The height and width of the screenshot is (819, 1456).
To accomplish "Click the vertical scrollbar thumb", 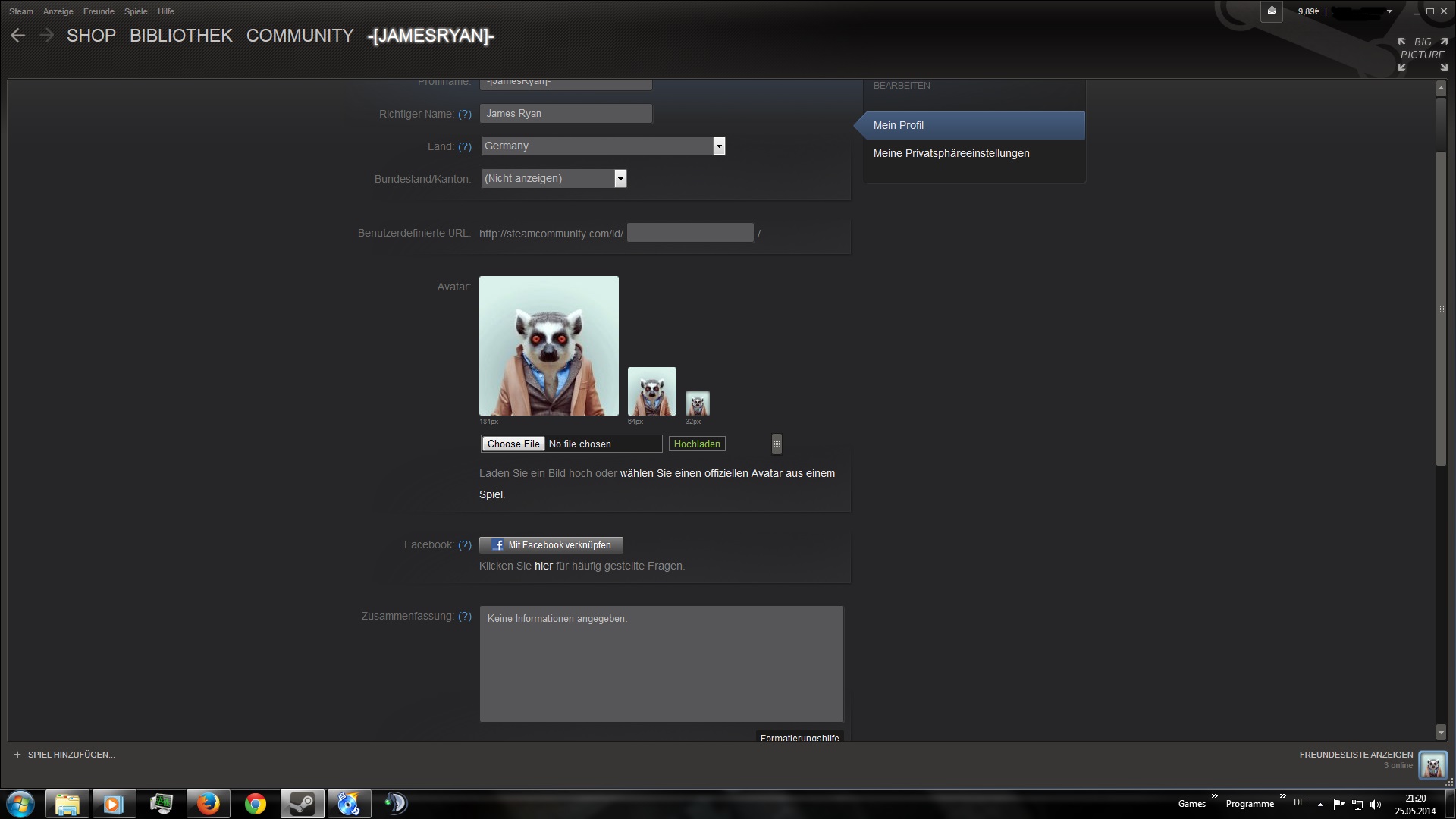I will tap(1441, 309).
